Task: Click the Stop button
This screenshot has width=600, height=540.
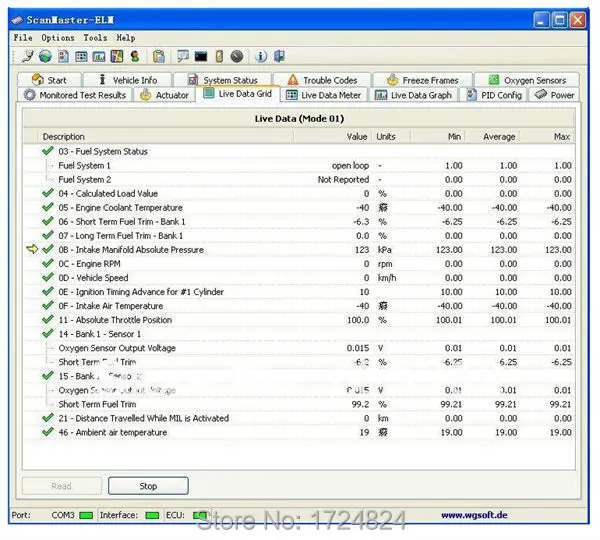Action: click(148, 486)
